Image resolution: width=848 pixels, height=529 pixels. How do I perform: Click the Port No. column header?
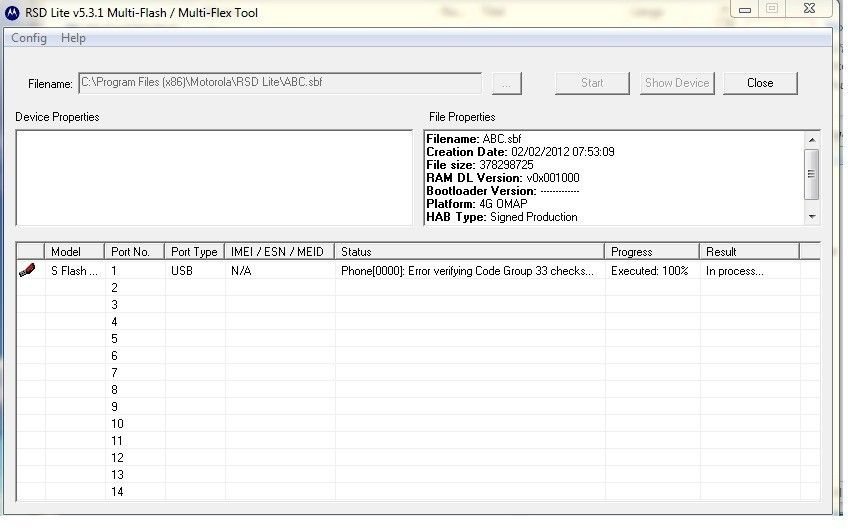(x=134, y=252)
